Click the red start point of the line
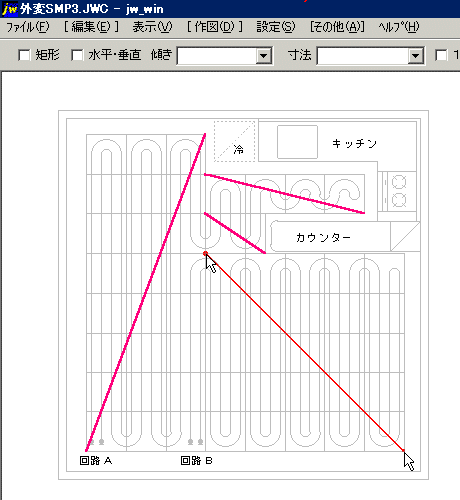Screen dimensions: 460x500 pyautogui.click(x=205, y=254)
